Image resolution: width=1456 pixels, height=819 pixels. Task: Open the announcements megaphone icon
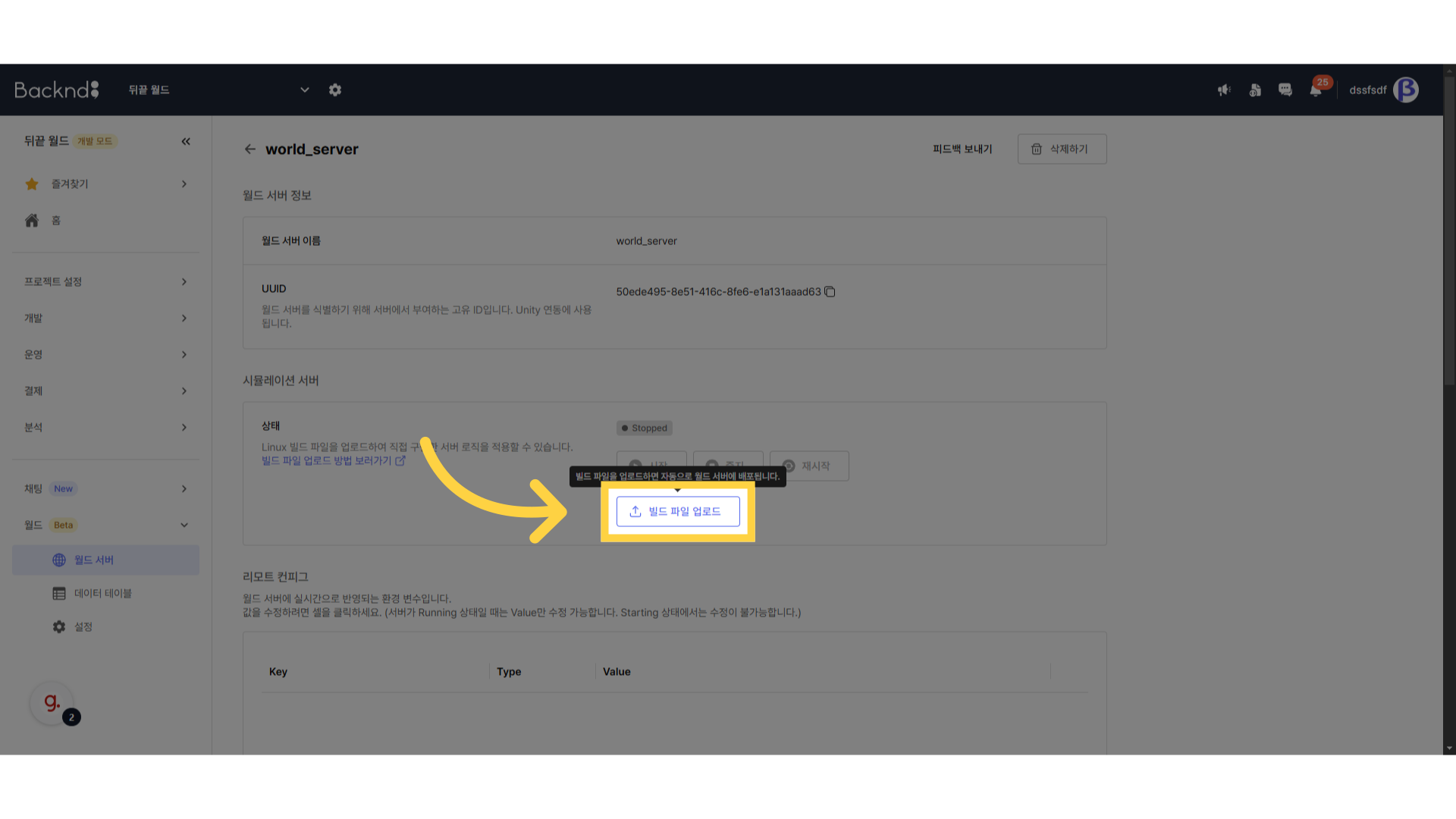pyautogui.click(x=1224, y=90)
